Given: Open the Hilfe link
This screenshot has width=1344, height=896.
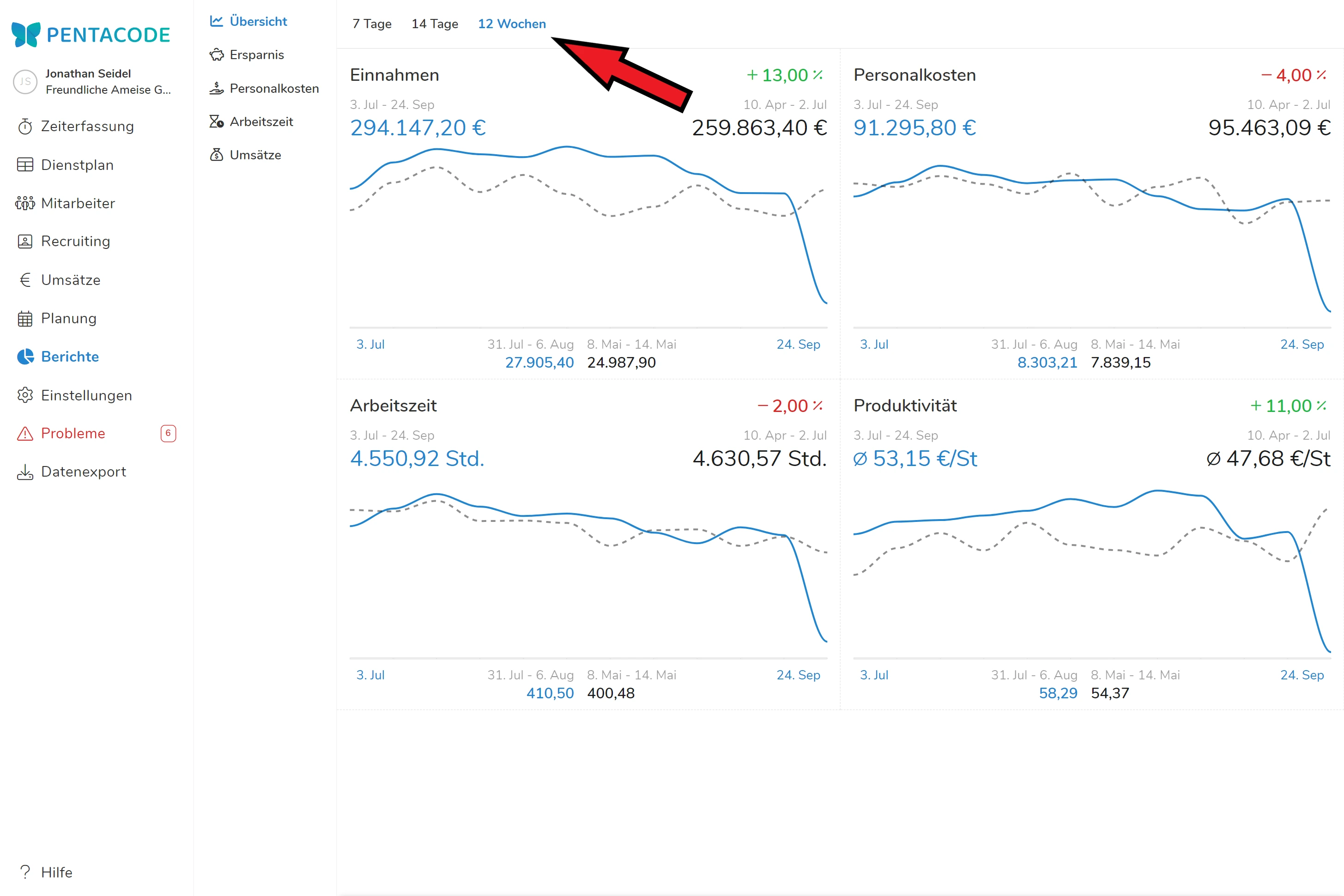Looking at the screenshot, I should click(x=56, y=872).
